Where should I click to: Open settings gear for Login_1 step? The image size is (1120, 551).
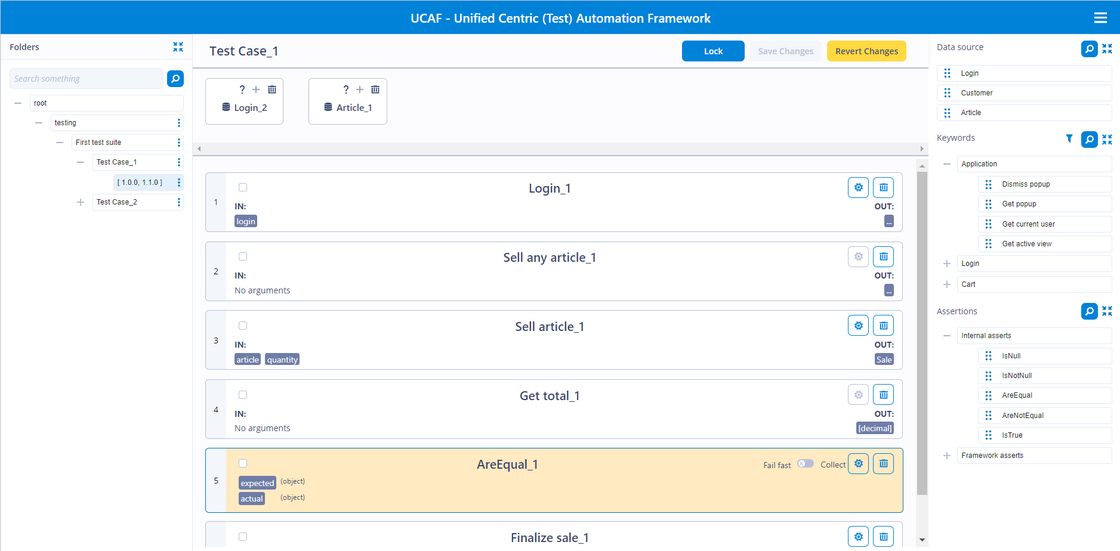pos(859,187)
